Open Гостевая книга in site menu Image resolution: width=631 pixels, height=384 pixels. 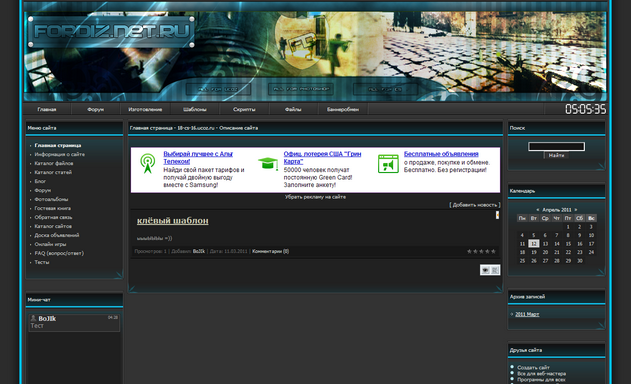(x=53, y=208)
